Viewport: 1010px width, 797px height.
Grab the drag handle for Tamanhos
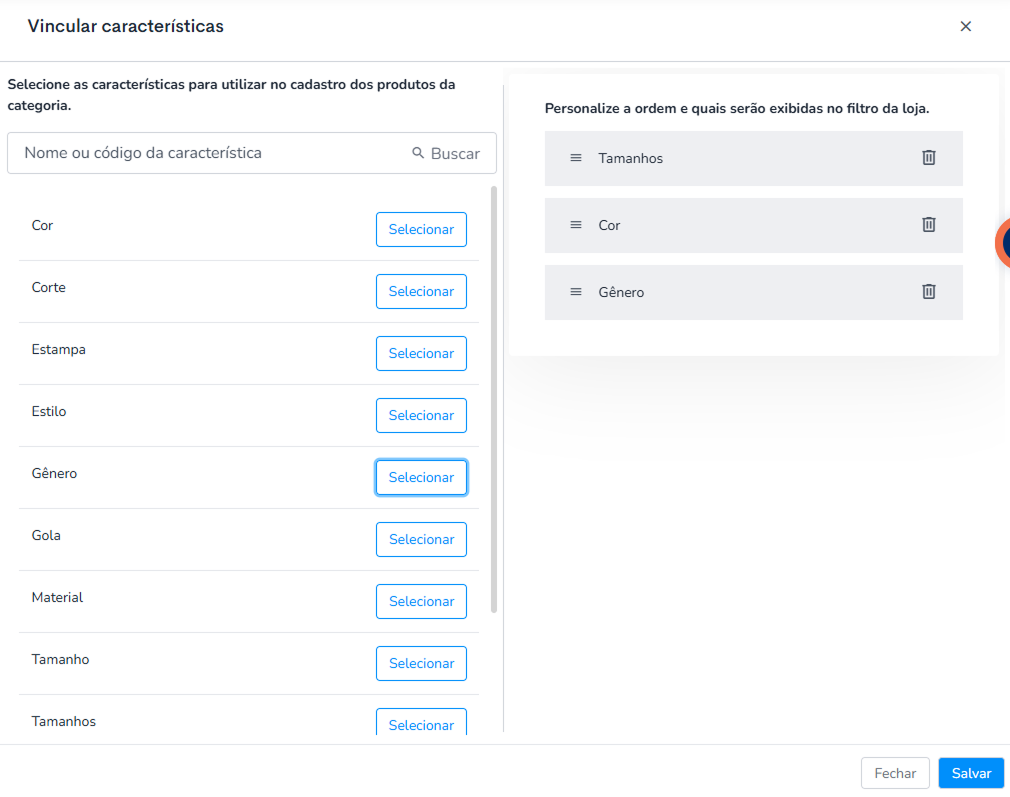pos(576,158)
